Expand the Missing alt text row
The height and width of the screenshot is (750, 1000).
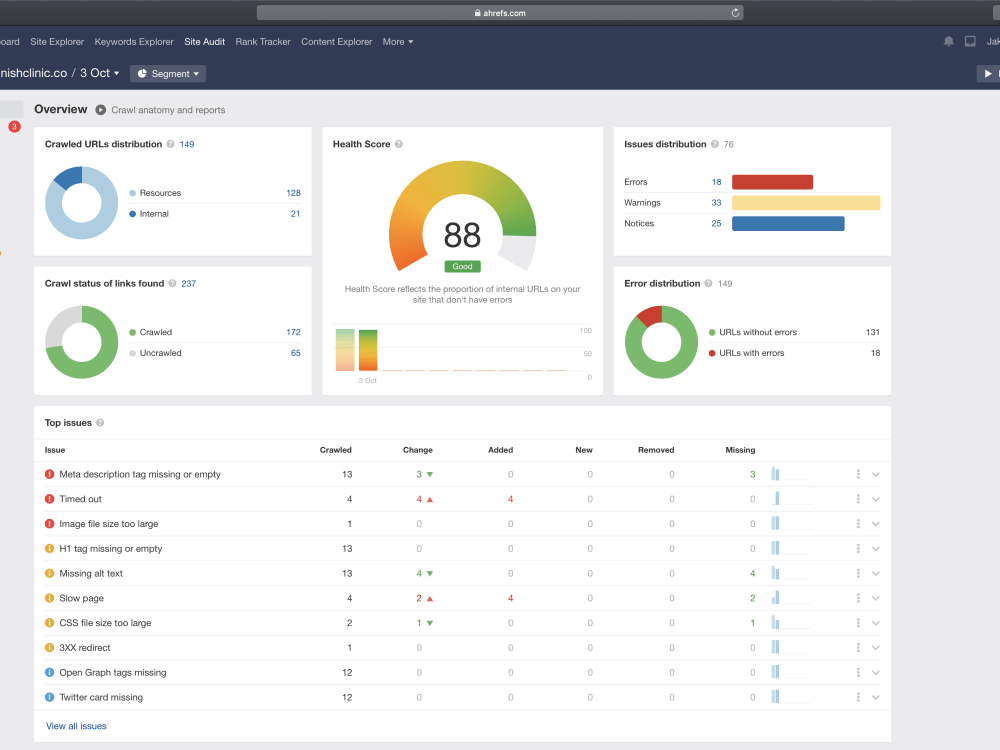(876, 574)
